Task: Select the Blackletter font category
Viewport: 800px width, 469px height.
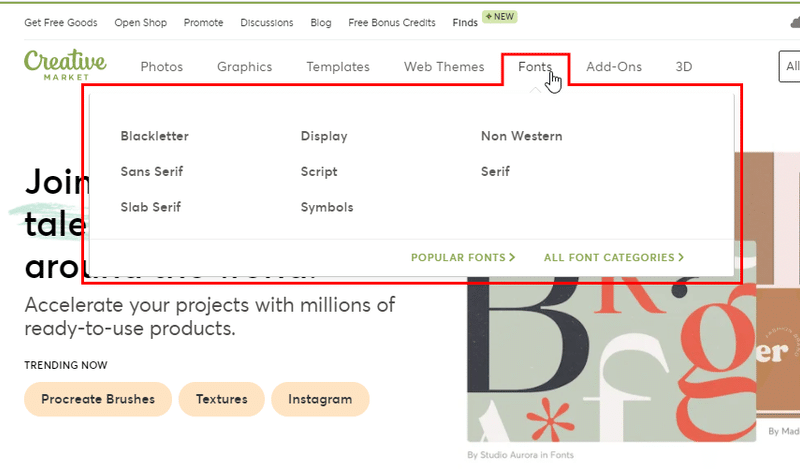Action: click(155, 136)
